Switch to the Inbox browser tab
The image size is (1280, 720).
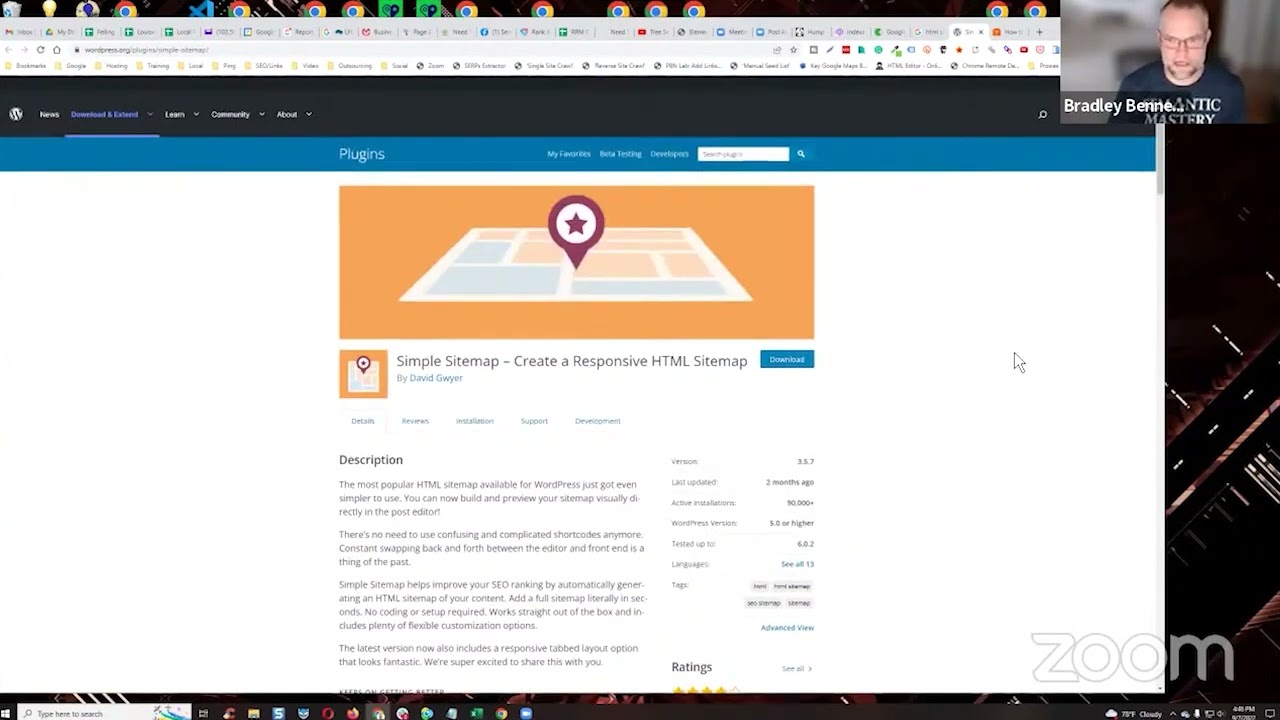click(20, 32)
